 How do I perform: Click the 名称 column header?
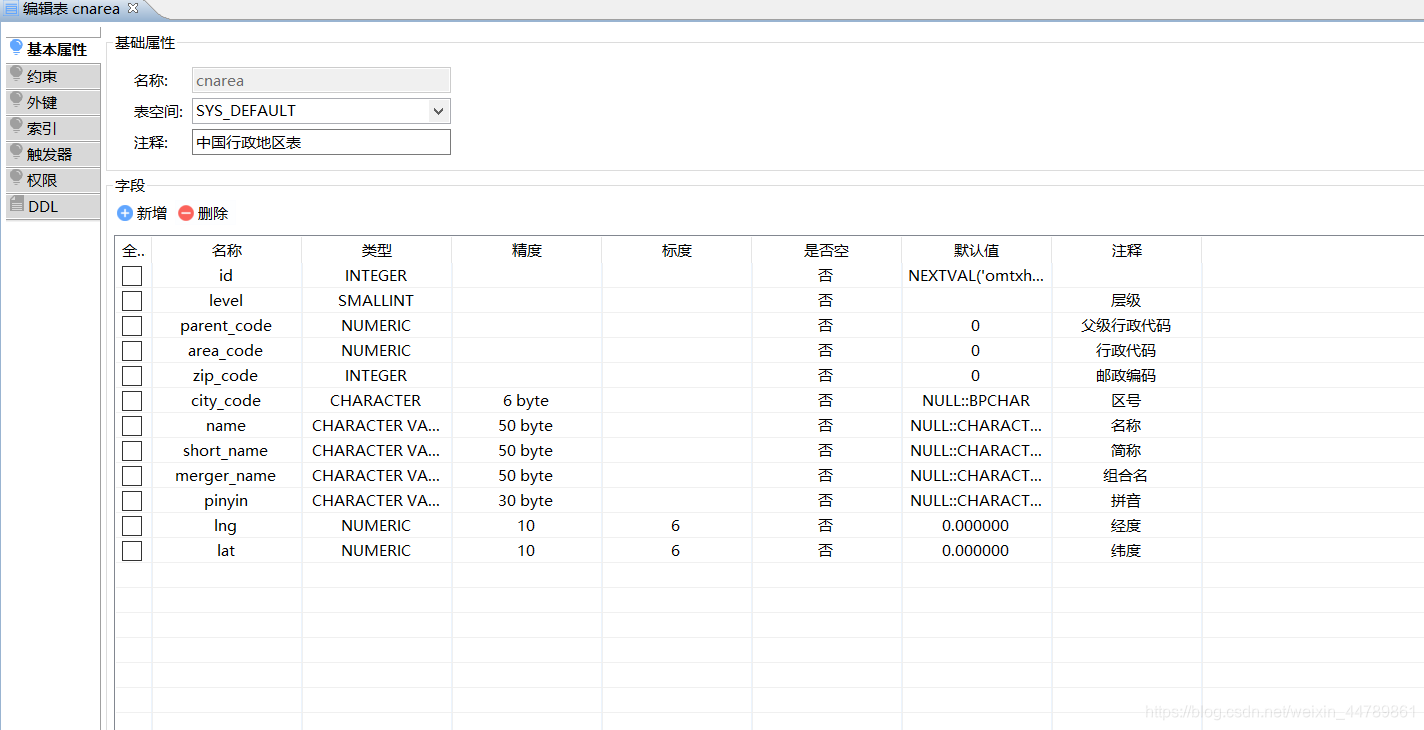(227, 250)
